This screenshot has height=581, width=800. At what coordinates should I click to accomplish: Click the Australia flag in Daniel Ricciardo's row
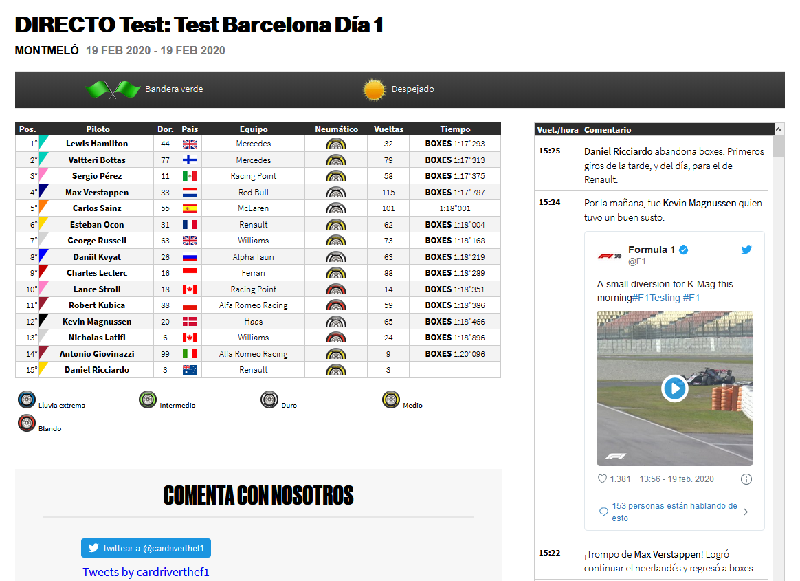pyautogui.click(x=190, y=370)
